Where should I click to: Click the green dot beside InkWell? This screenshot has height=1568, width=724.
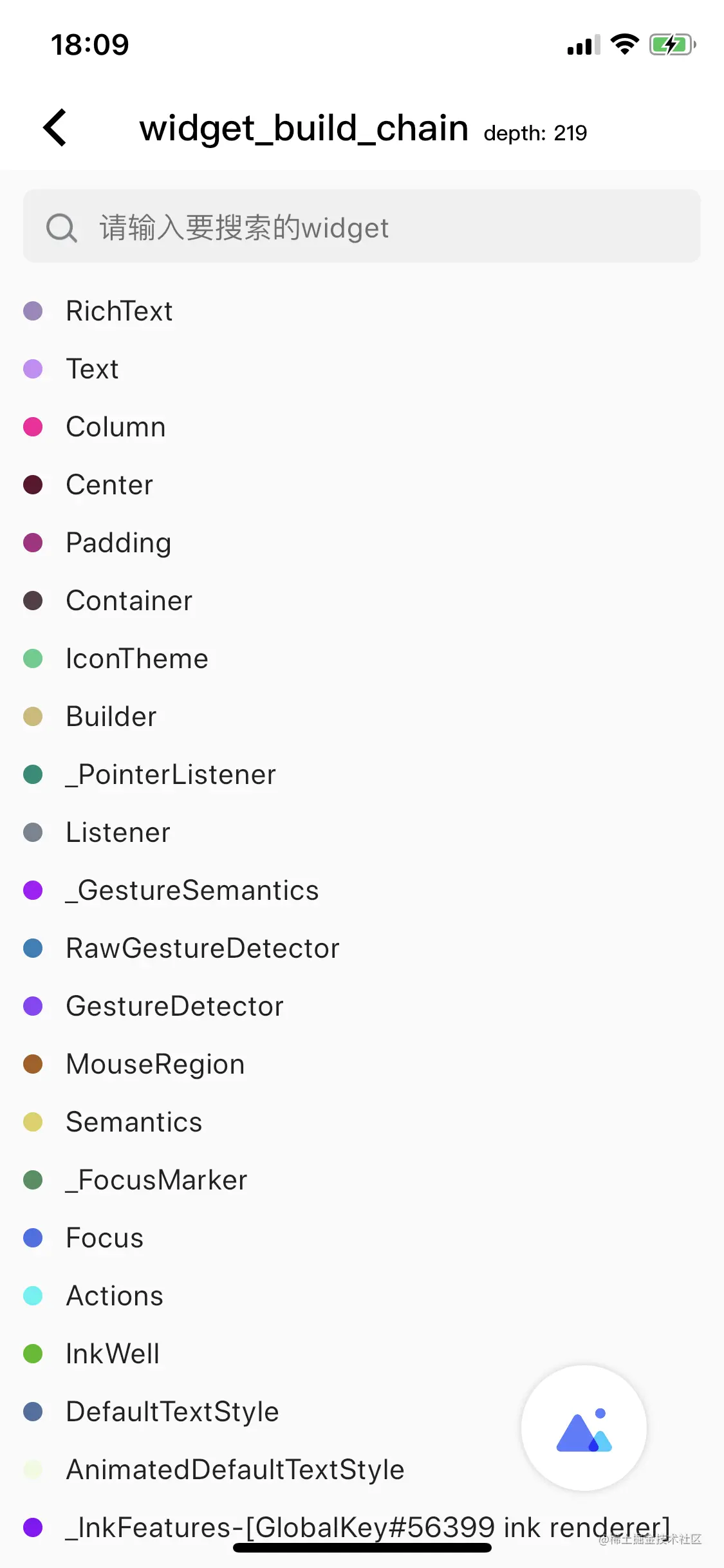click(x=33, y=1354)
